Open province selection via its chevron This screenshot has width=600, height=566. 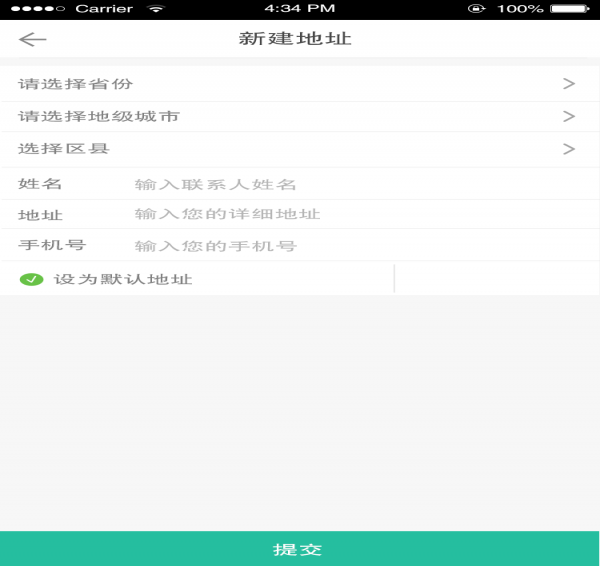(x=569, y=83)
